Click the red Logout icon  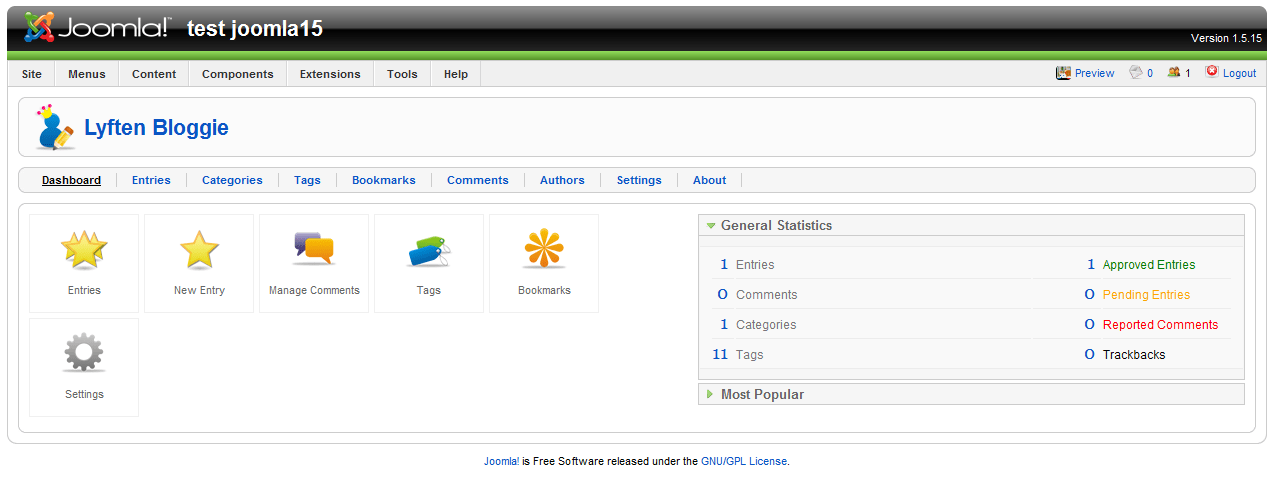pos(1212,72)
